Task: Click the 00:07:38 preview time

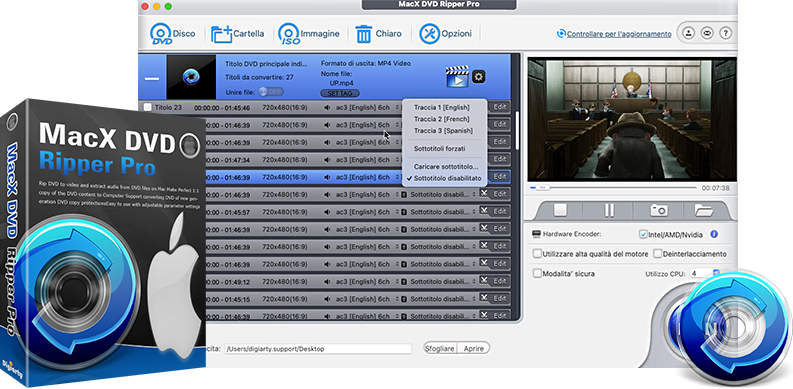Action: (715, 188)
